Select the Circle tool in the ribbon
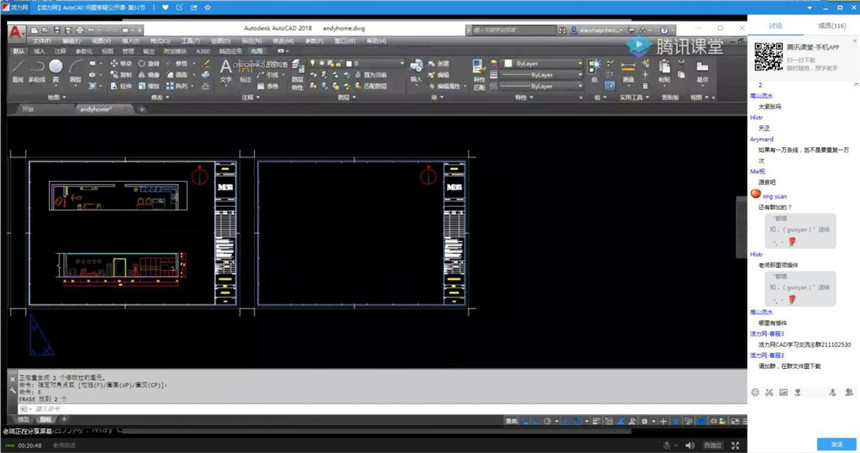The width and height of the screenshot is (860, 453). [x=56, y=69]
